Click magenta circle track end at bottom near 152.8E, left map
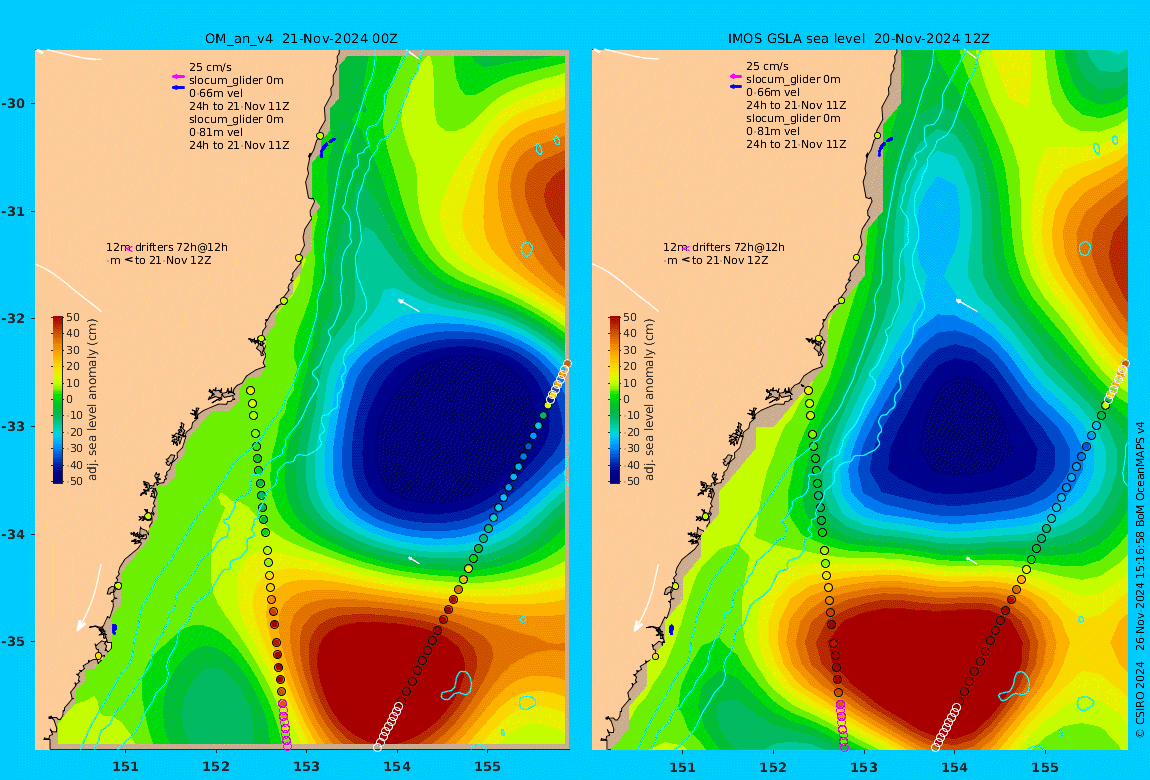The image size is (1150, 780). pyautogui.click(x=287, y=746)
